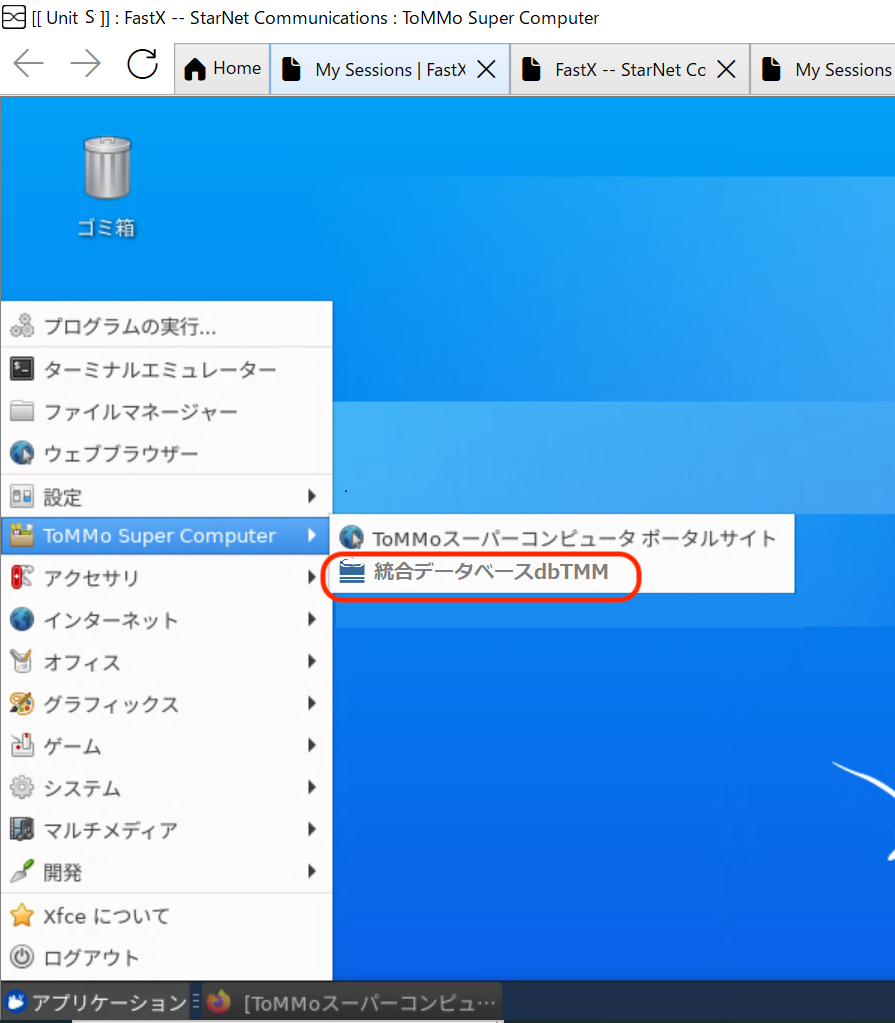Click the [ToMMoスーパーコンピュ… taskbar window button
895x1023 pixels.
352,1001
